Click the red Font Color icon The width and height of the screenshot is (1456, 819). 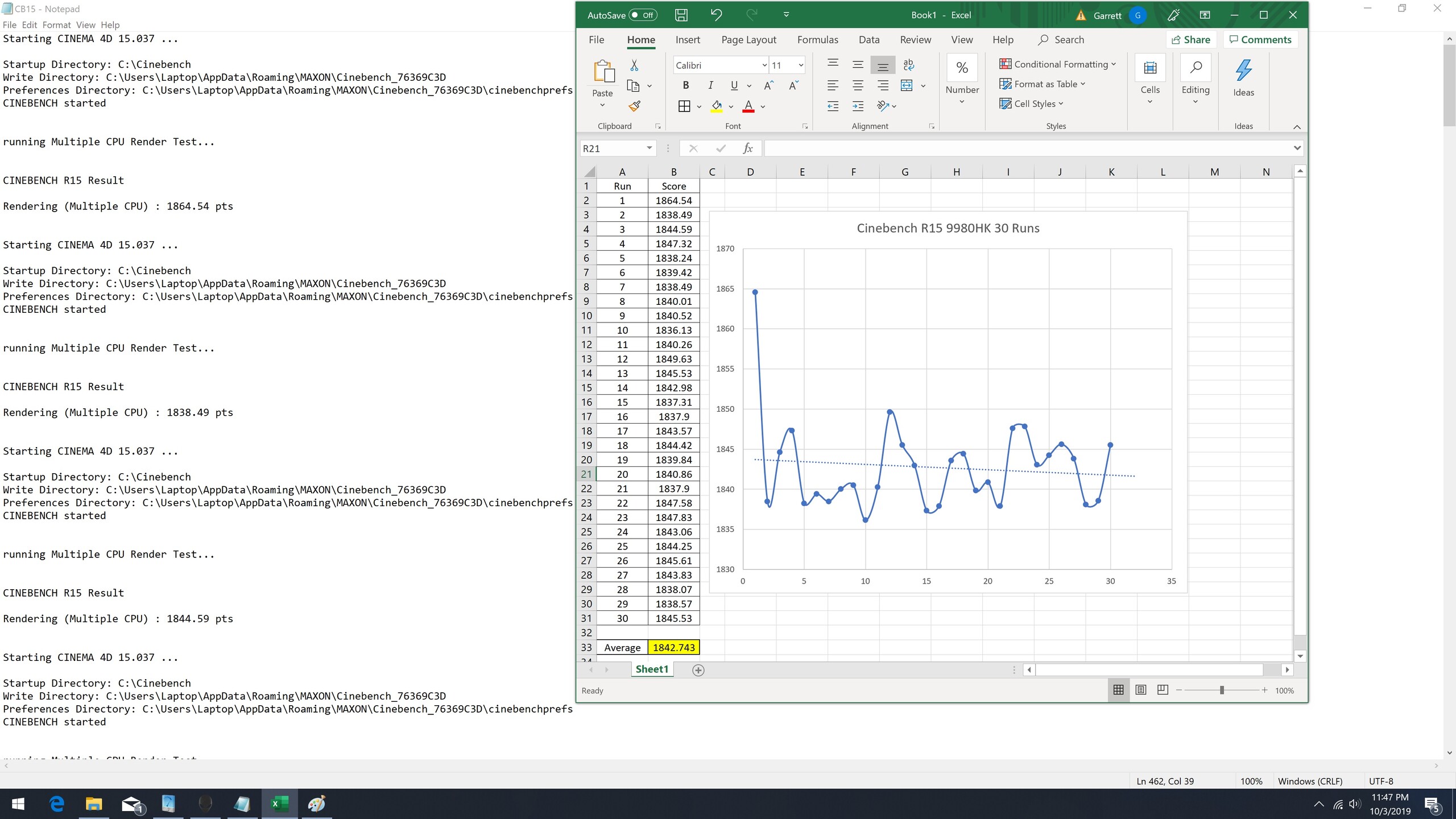click(748, 106)
